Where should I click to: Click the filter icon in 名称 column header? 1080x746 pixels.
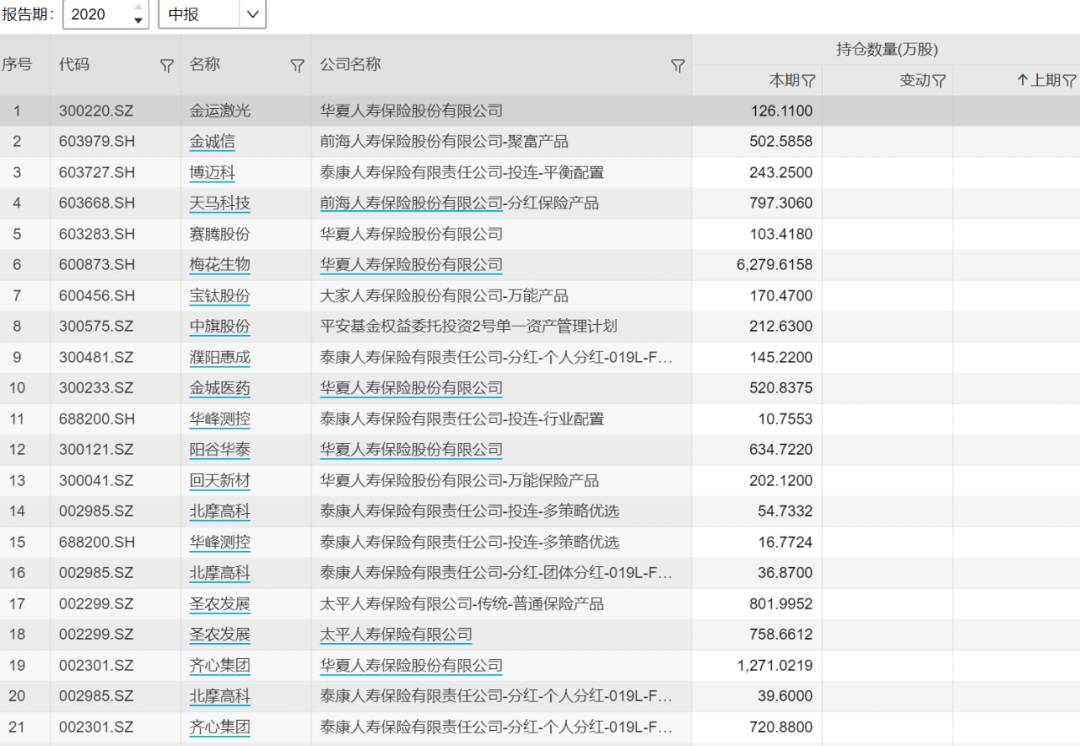(x=297, y=65)
